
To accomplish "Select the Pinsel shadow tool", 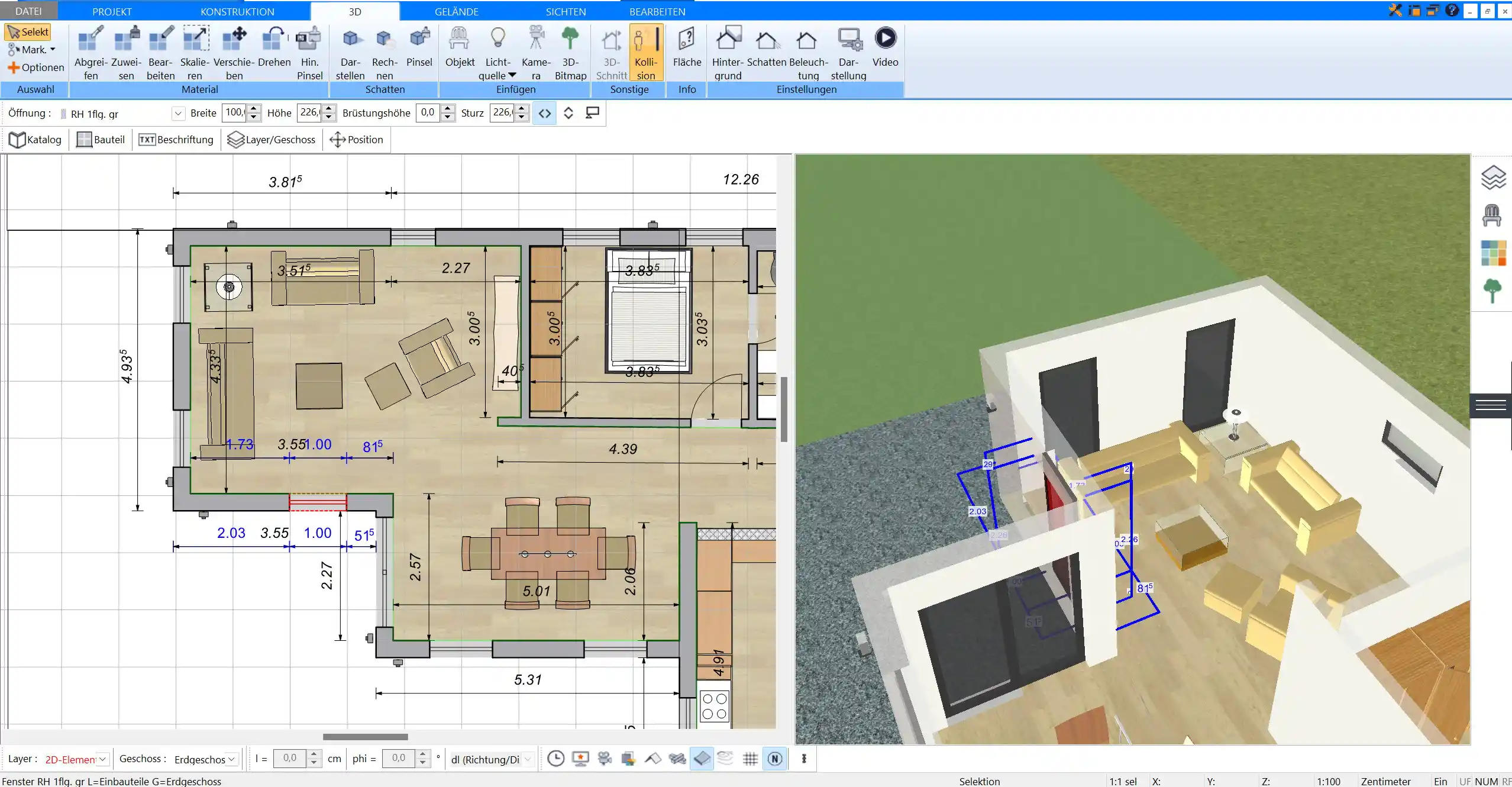I will coord(419,47).
